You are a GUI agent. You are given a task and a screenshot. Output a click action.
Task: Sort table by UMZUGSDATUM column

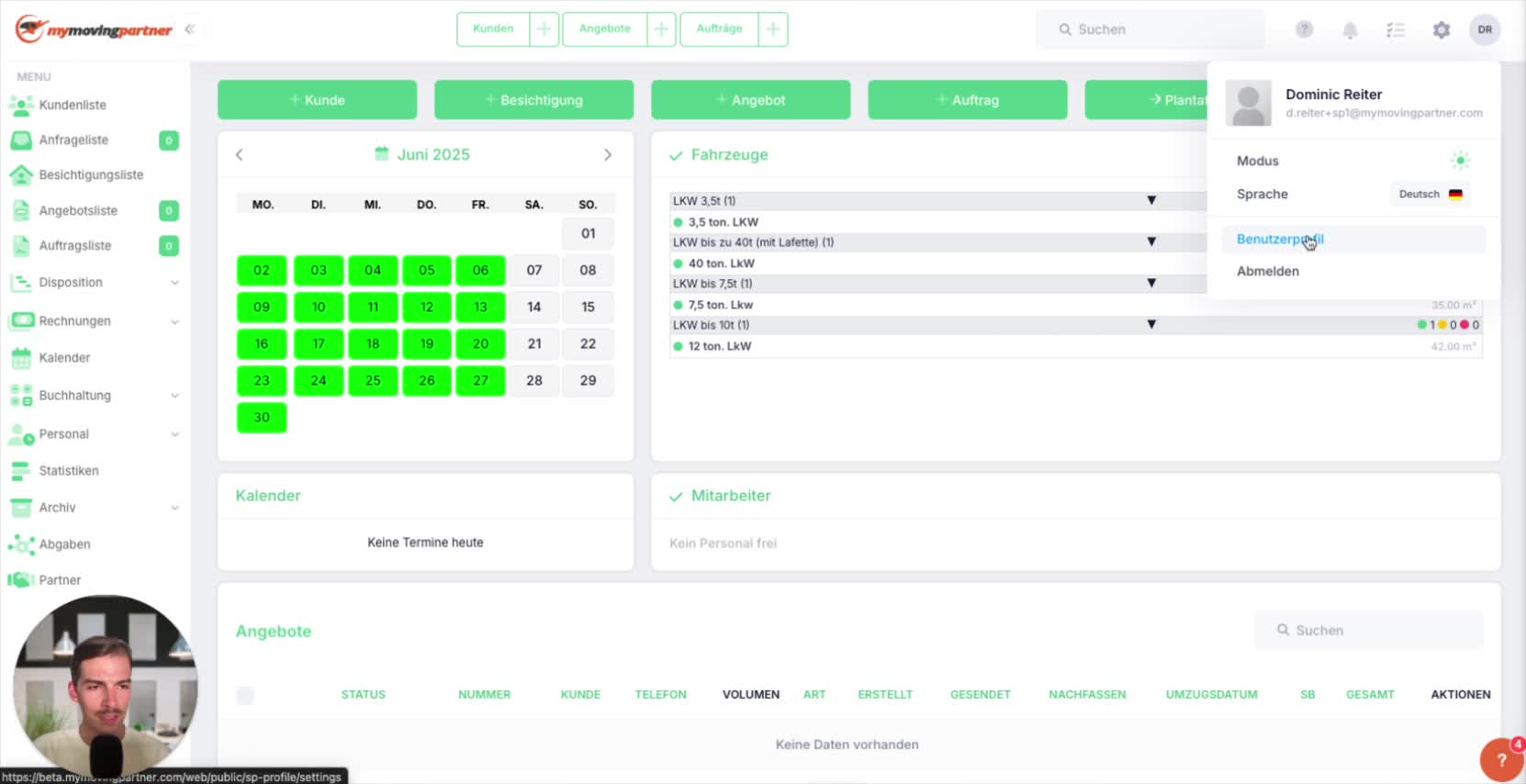pos(1212,695)
